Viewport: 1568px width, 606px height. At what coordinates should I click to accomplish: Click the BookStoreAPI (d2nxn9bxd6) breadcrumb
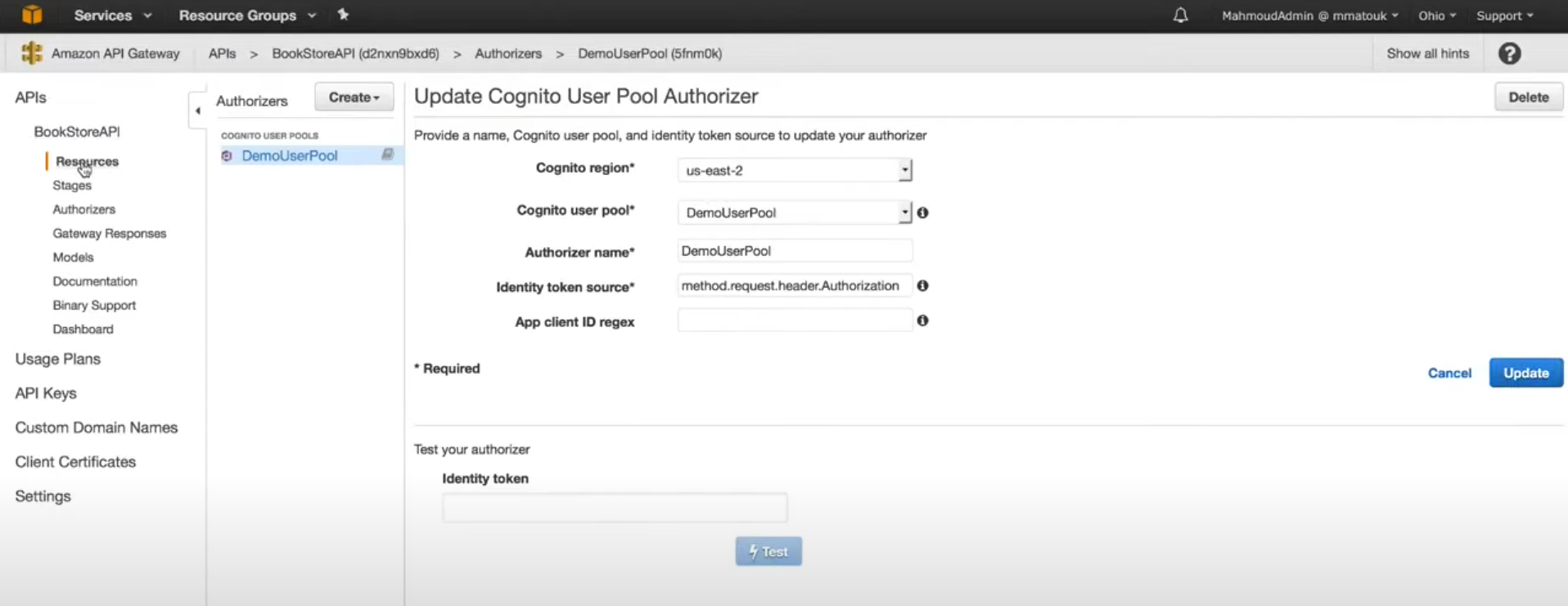(355, 53)
